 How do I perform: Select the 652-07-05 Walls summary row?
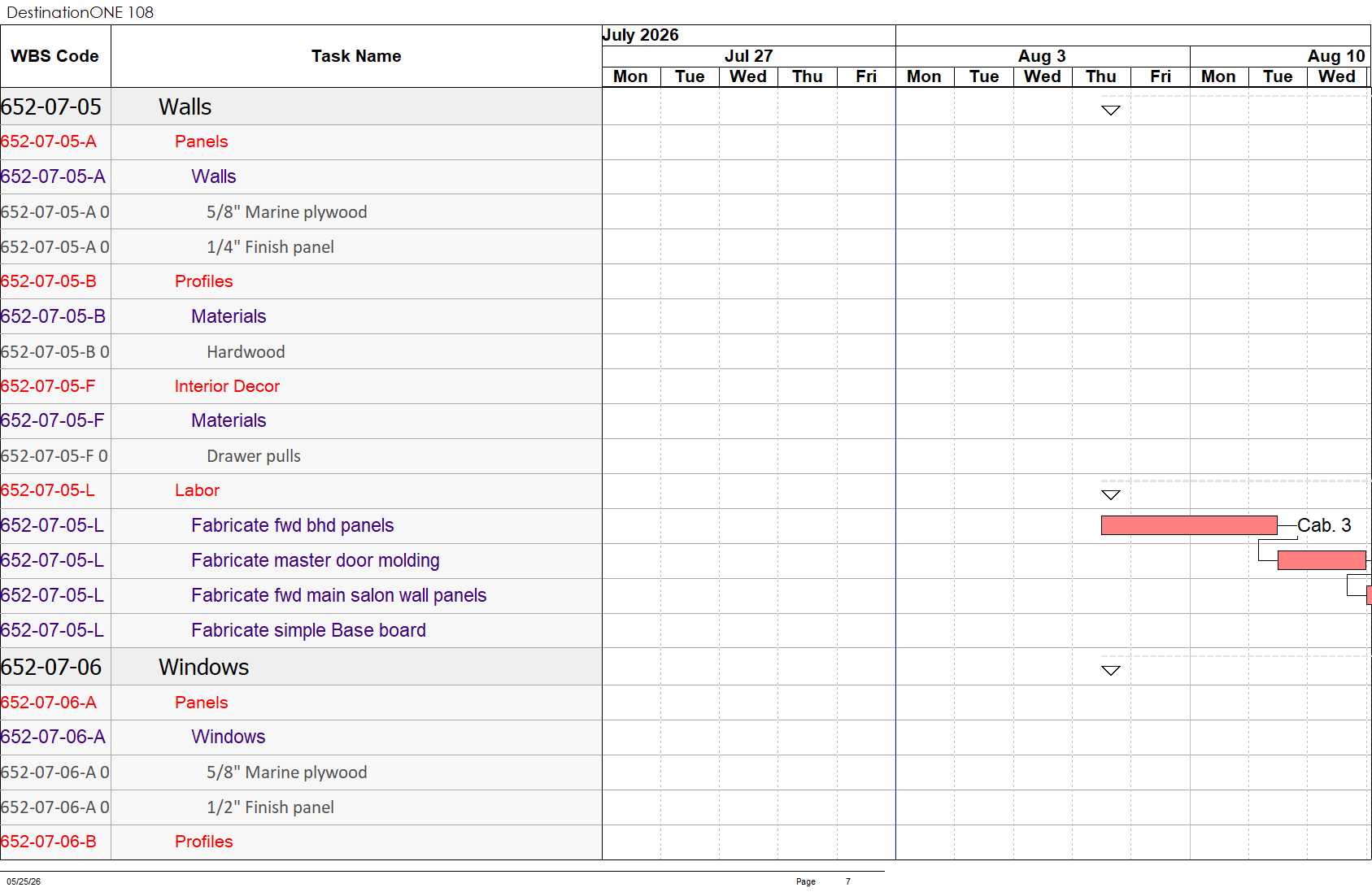pos(301,107)
